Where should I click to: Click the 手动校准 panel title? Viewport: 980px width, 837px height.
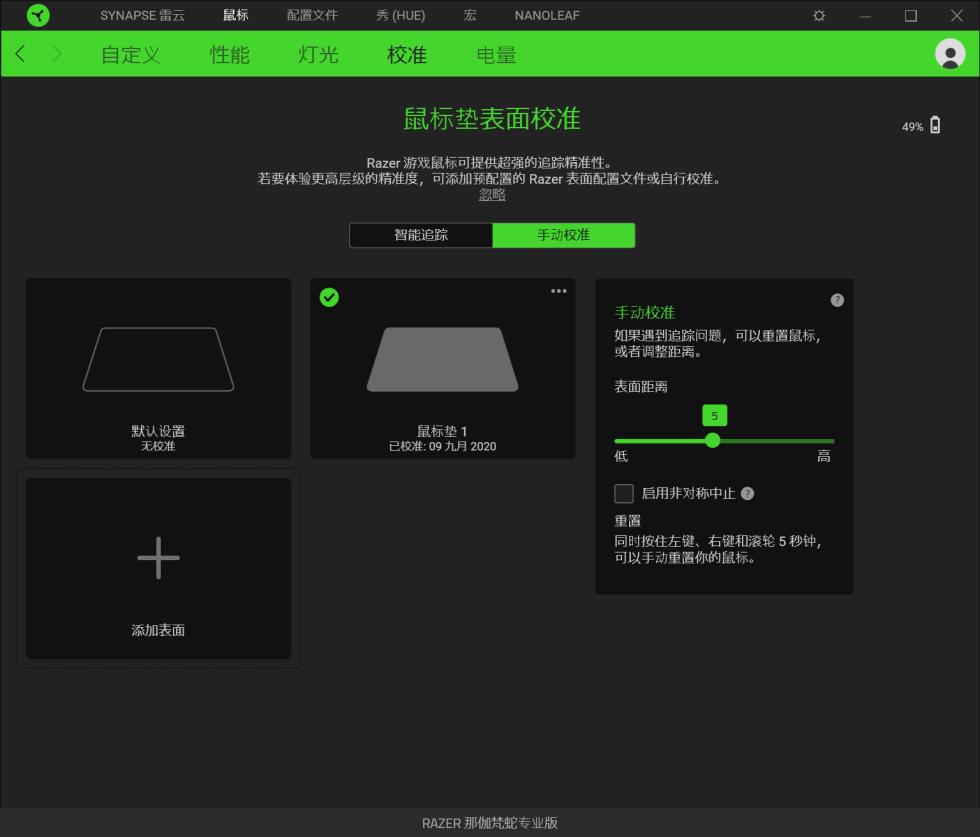pyautogui.click(x=645, y=313)
